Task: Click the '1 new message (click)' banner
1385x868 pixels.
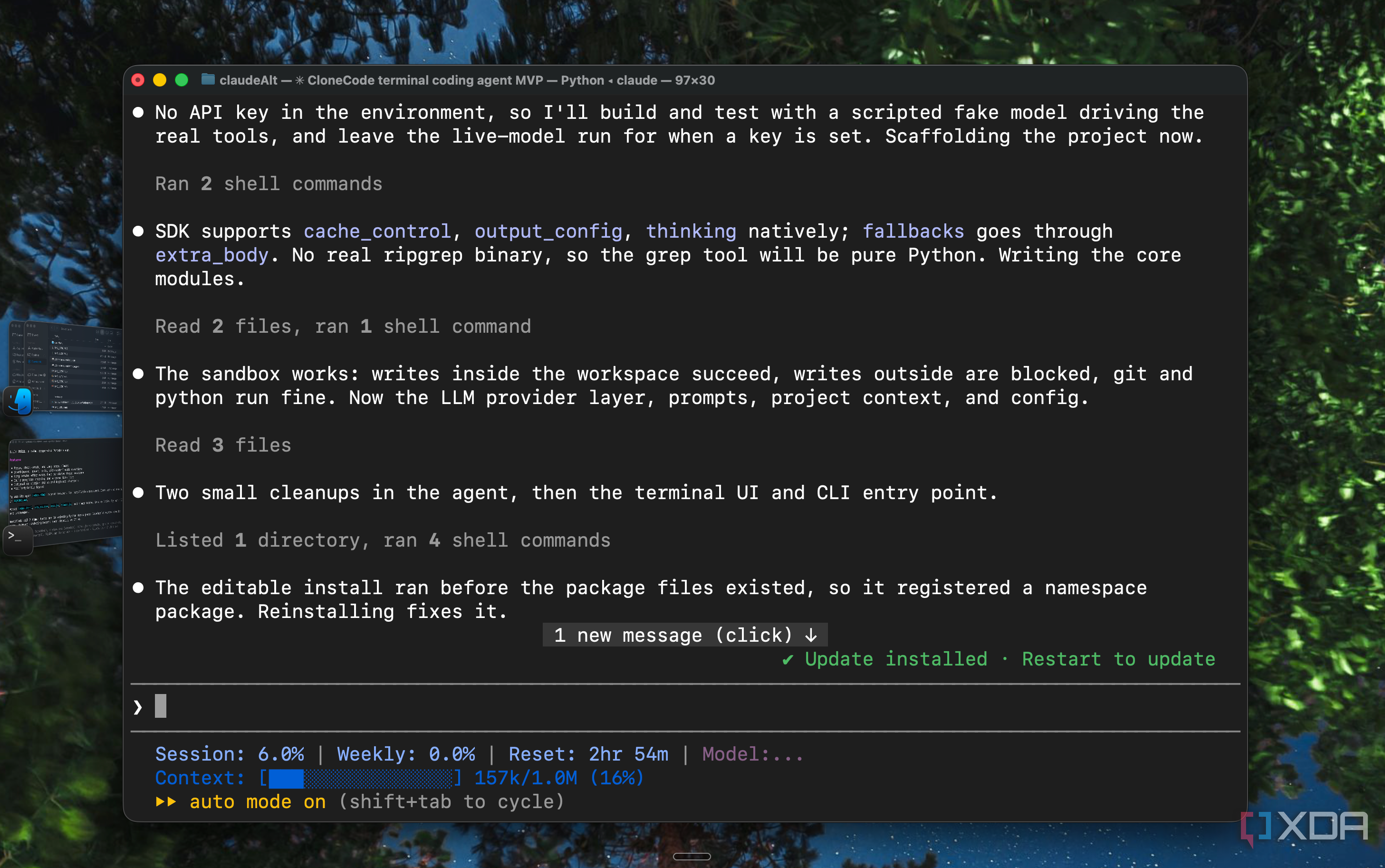Action: [x=685, y=635]
